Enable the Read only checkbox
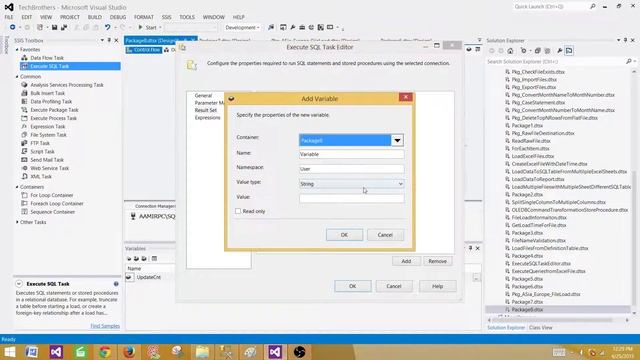Screen dimensions: 640x360 pos(238,211)
